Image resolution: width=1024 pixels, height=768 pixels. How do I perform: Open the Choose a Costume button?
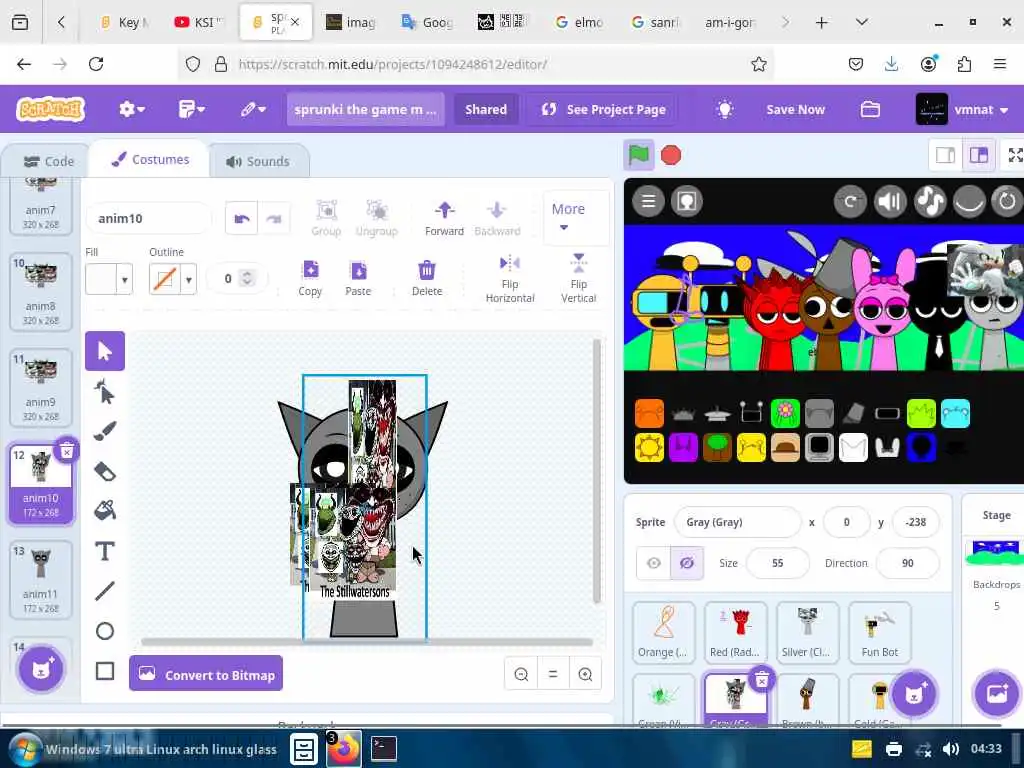40,669
